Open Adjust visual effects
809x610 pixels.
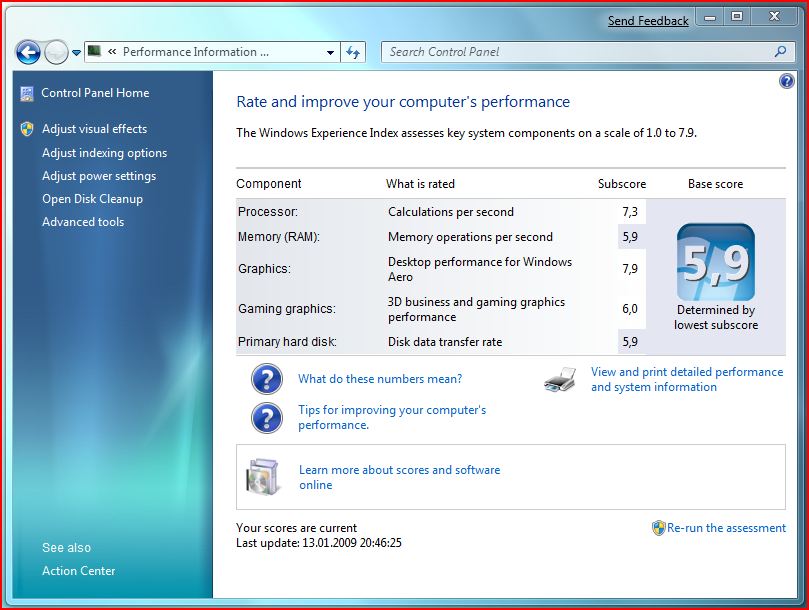pos(94,129)
